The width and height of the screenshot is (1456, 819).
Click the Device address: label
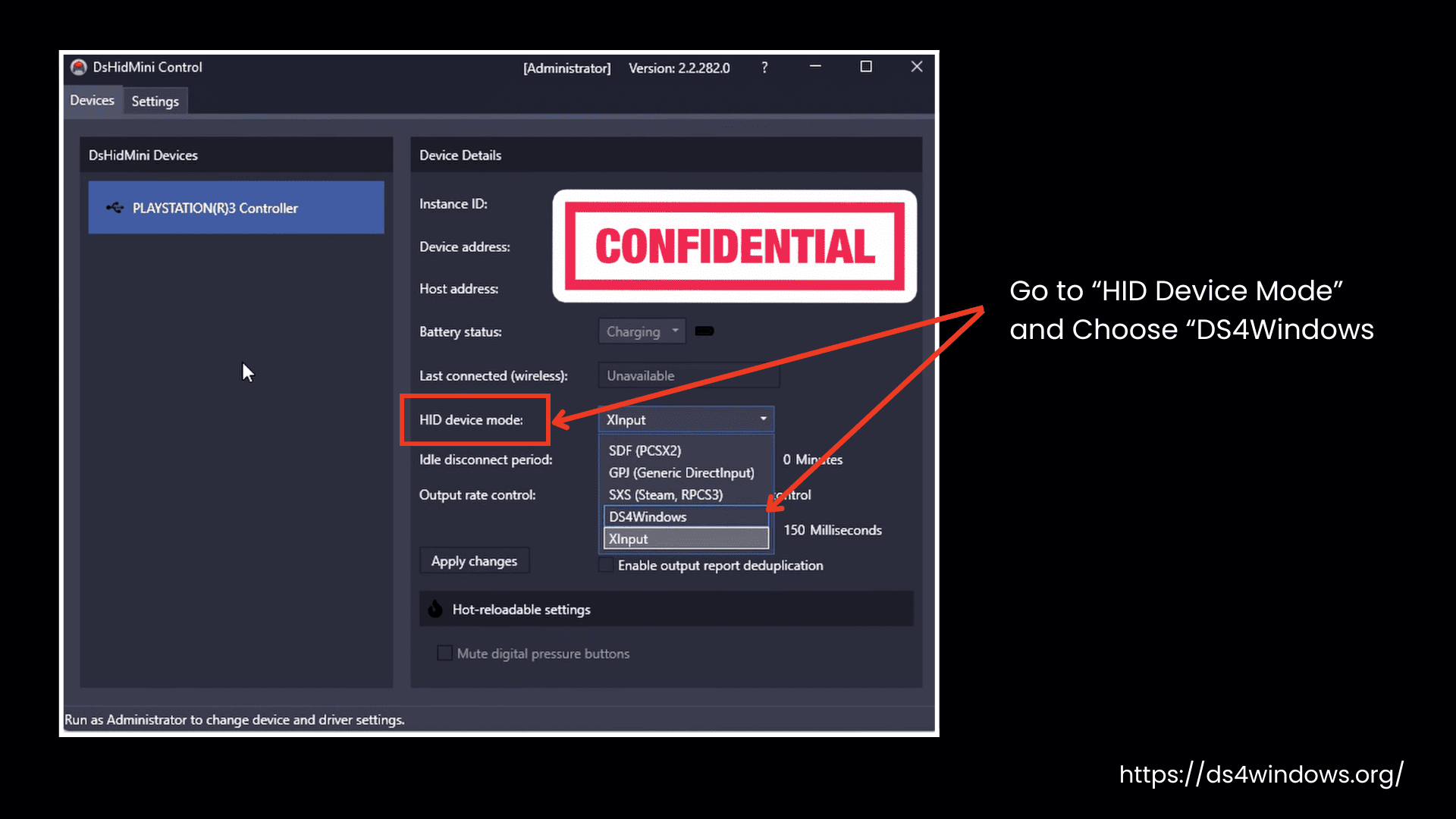465,246
